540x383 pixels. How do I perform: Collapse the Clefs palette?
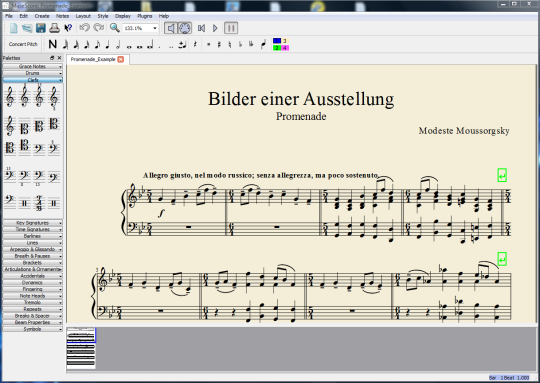[x=33, y=80]
